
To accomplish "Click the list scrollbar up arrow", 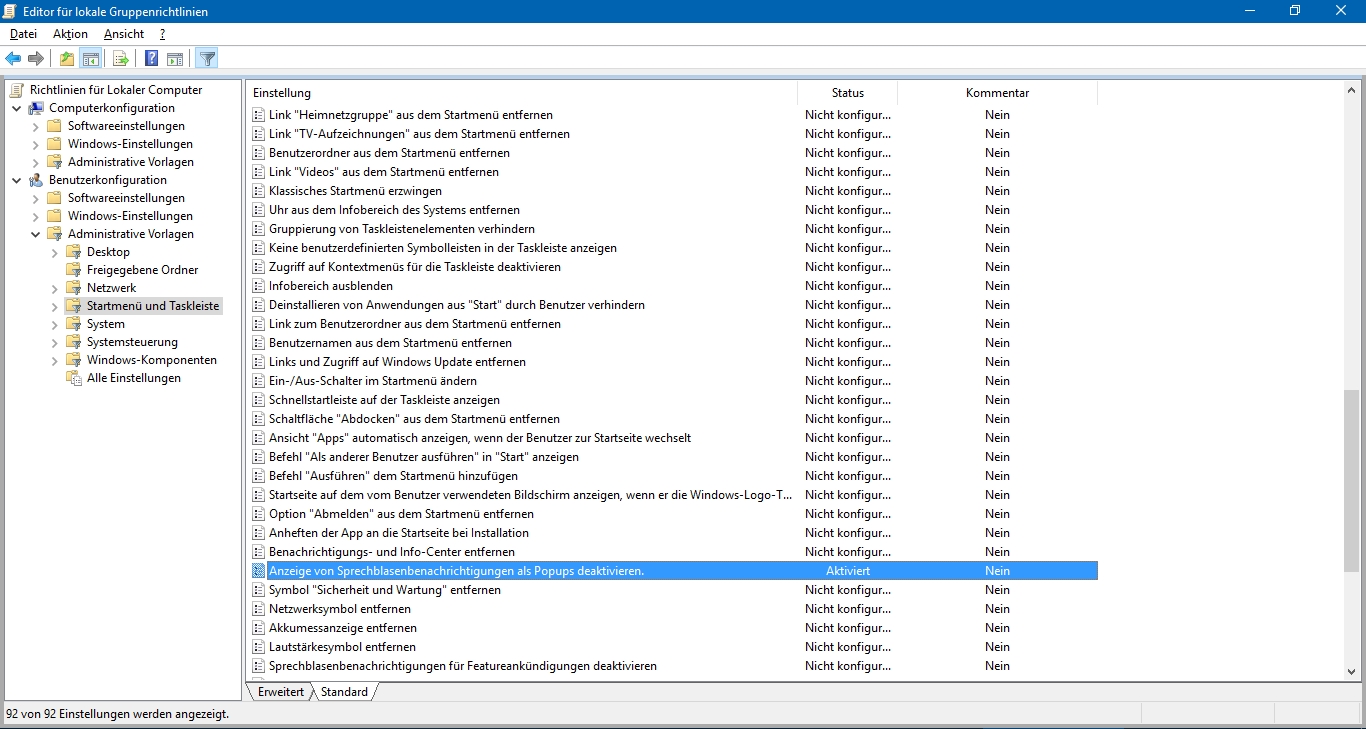I will click(x=1352, y=91).
